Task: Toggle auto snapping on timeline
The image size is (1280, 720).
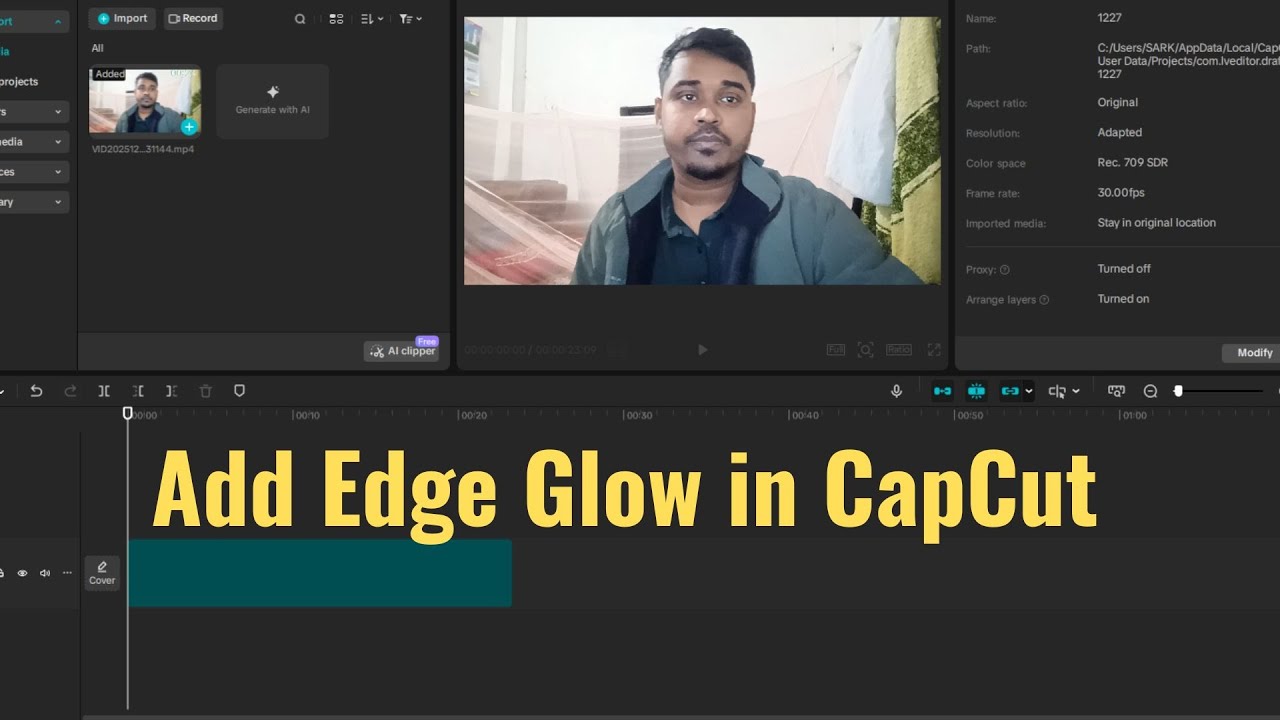Action: (976, 391)
